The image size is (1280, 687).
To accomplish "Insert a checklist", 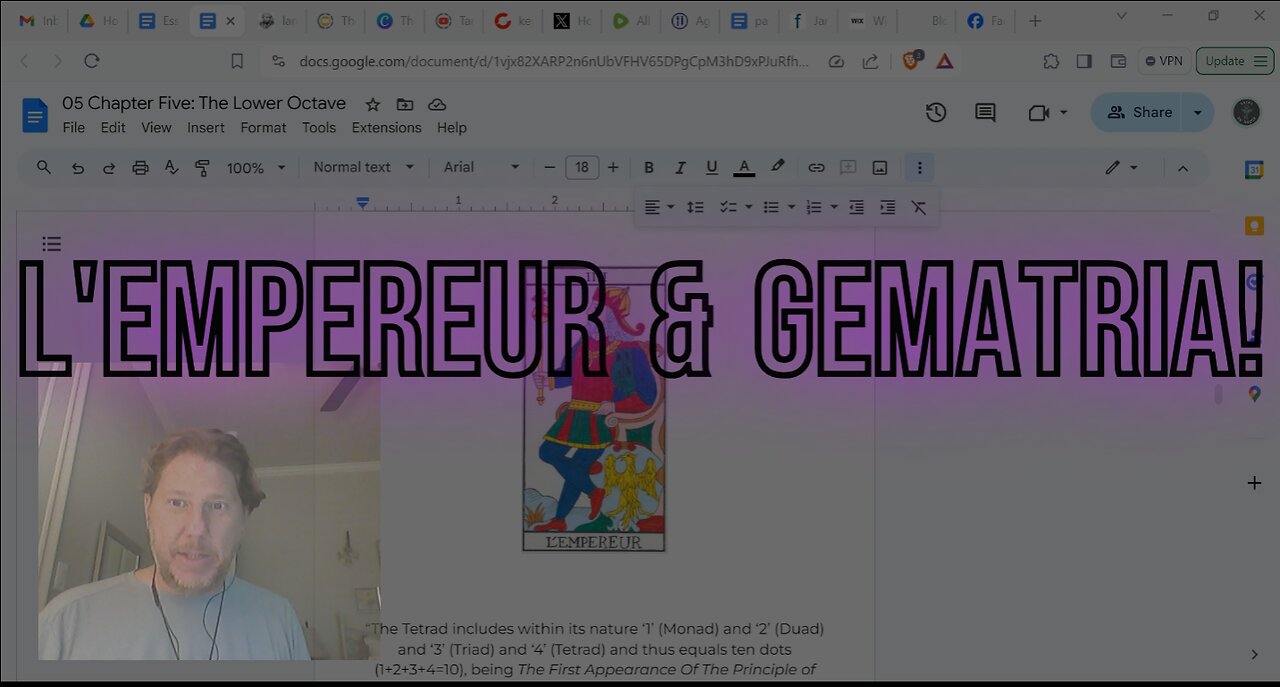I will coord(728,207).
